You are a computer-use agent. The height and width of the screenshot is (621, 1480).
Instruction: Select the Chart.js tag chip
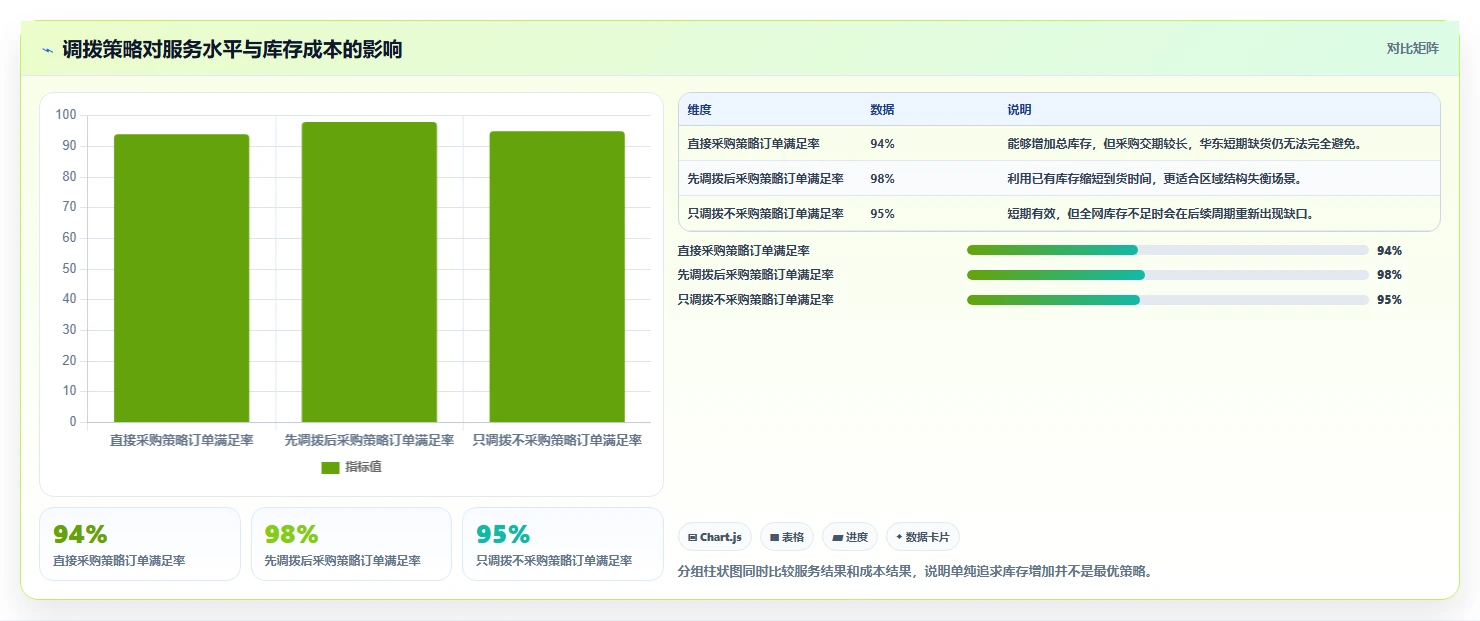point(715,537)
